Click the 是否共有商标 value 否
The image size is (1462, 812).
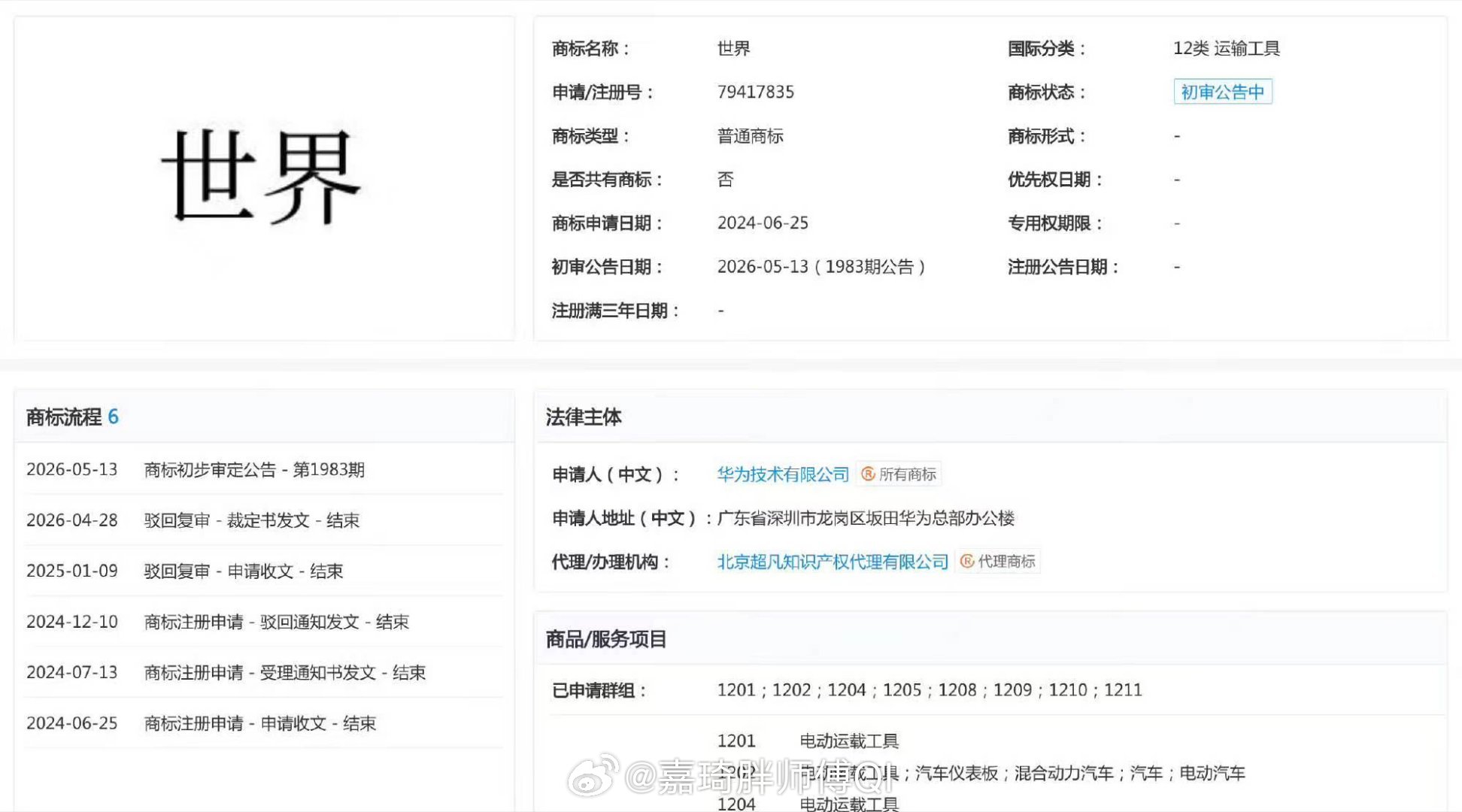725,180
